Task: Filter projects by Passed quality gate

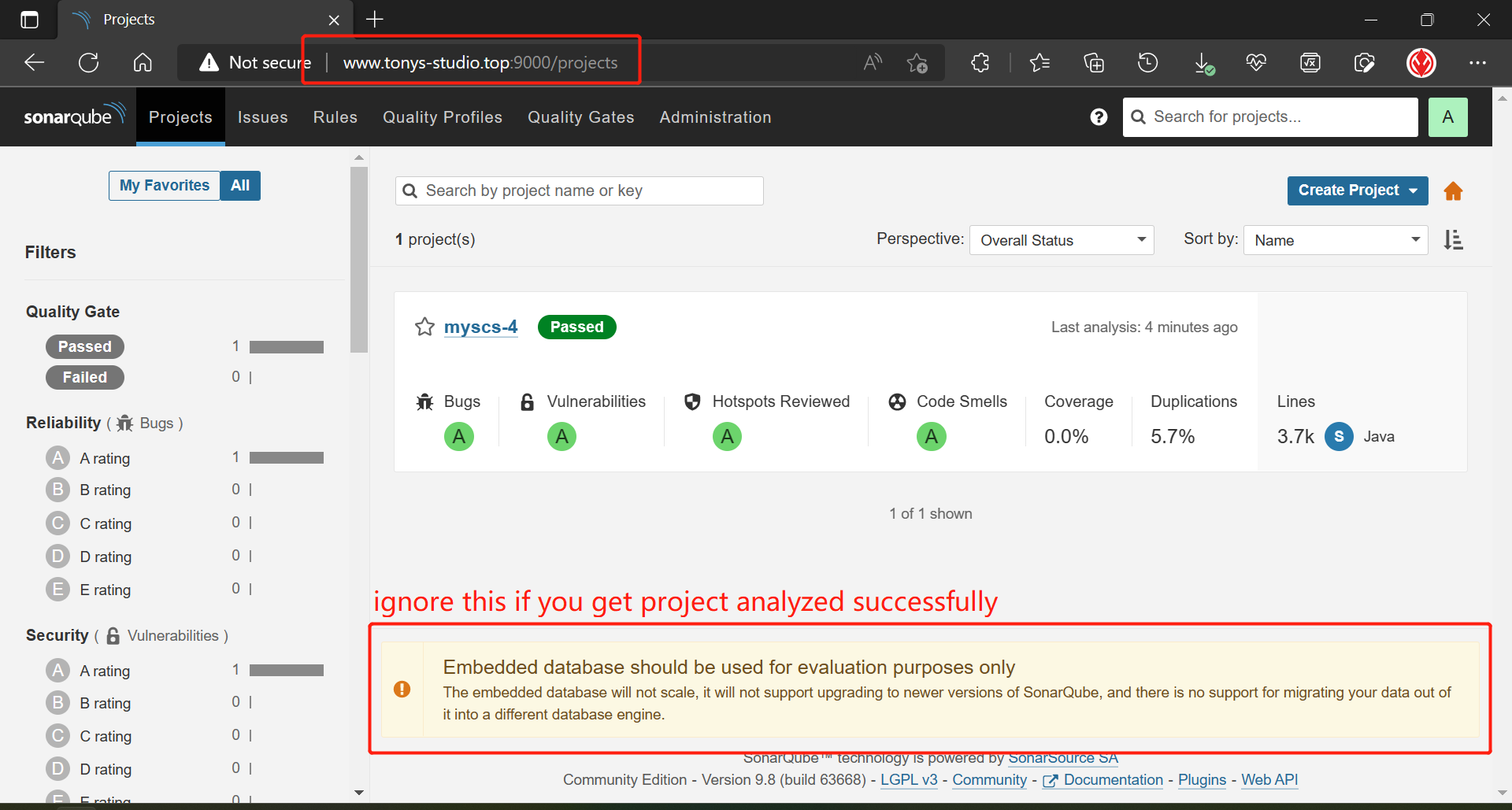Action: pos(85,346)
